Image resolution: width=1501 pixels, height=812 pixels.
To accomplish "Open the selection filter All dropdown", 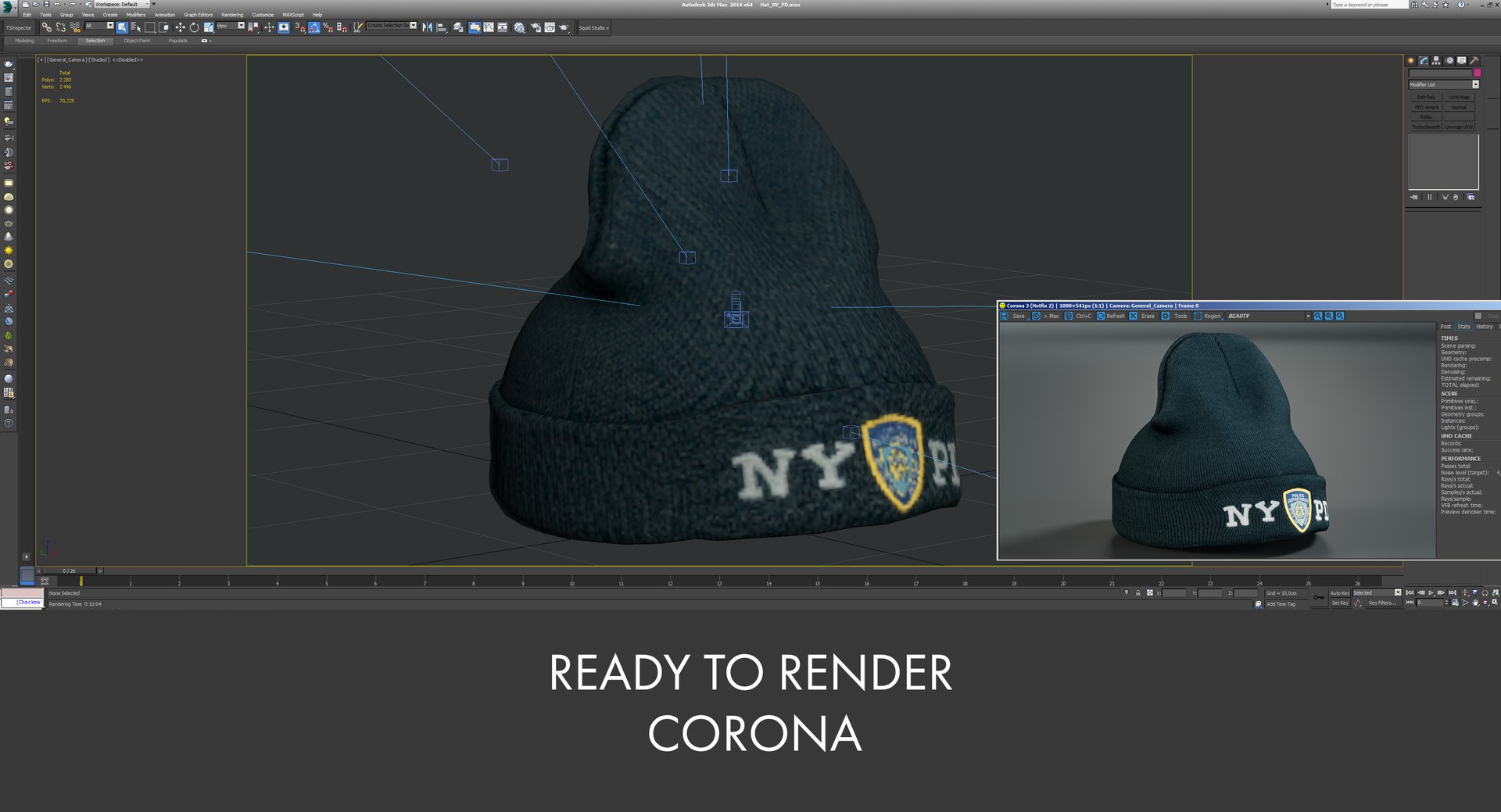I will click(99, 26).
